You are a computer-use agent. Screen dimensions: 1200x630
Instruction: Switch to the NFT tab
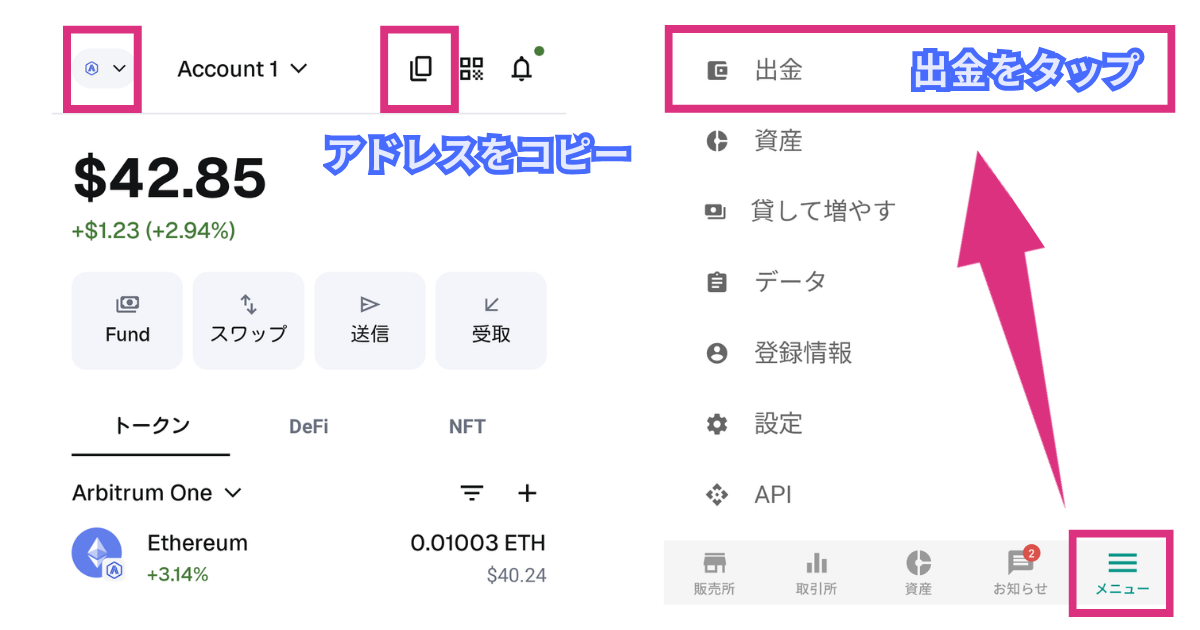coord(467,427)
